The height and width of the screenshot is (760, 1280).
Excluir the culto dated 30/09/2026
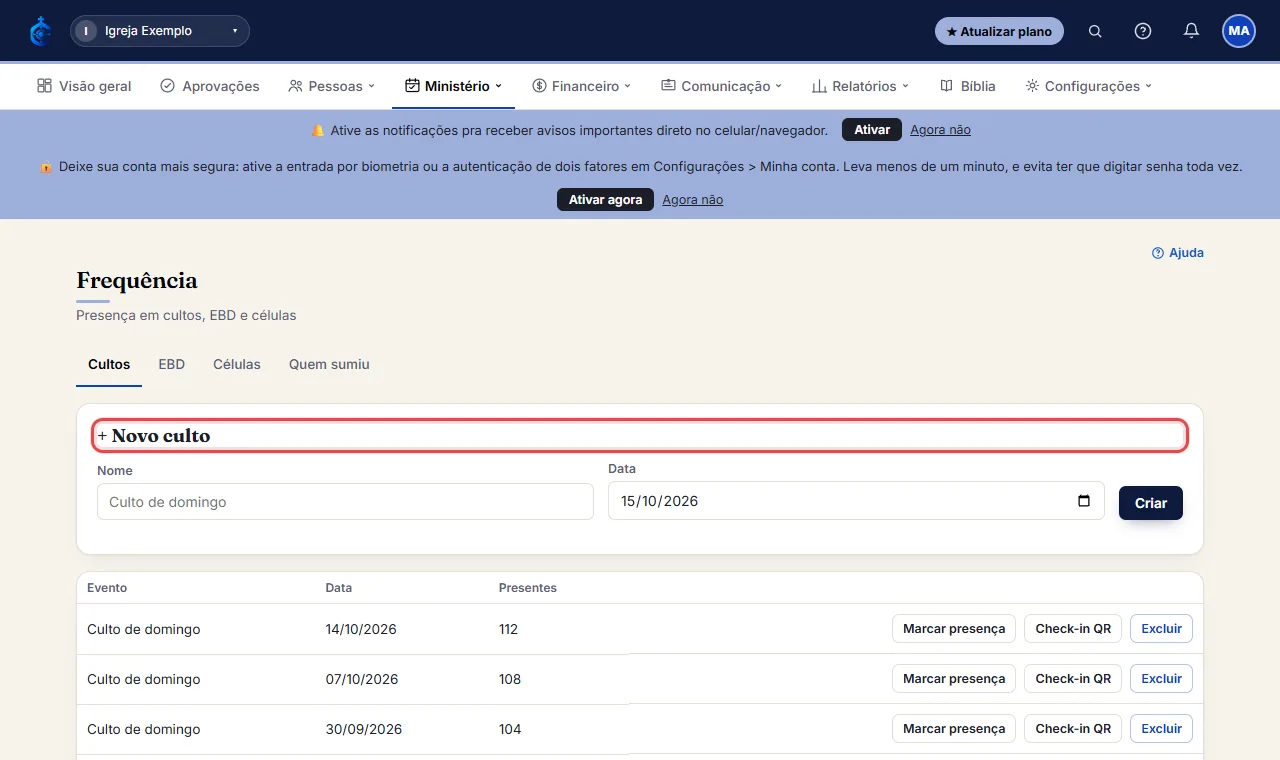pos(1161,729)
